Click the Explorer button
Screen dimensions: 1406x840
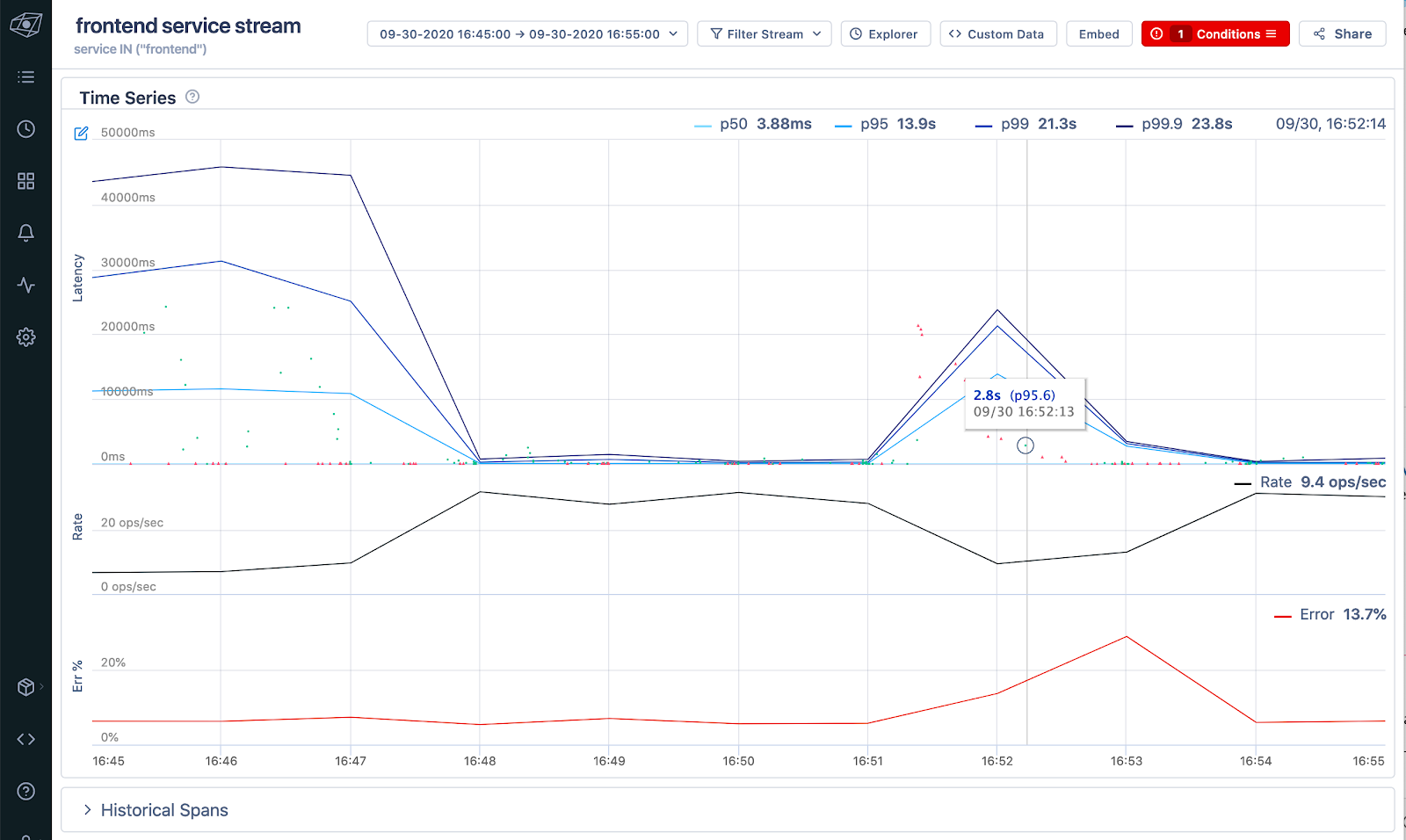[885, 34]
